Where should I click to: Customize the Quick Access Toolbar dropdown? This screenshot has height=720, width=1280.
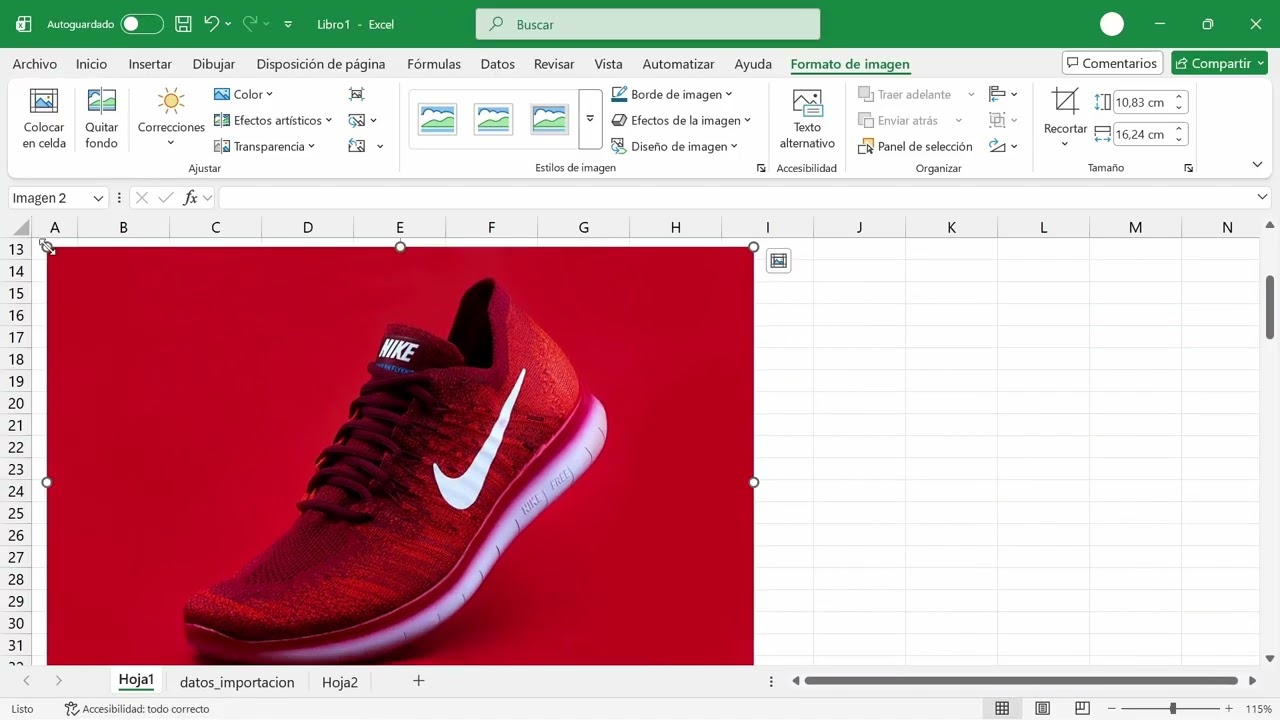(288, 24)
